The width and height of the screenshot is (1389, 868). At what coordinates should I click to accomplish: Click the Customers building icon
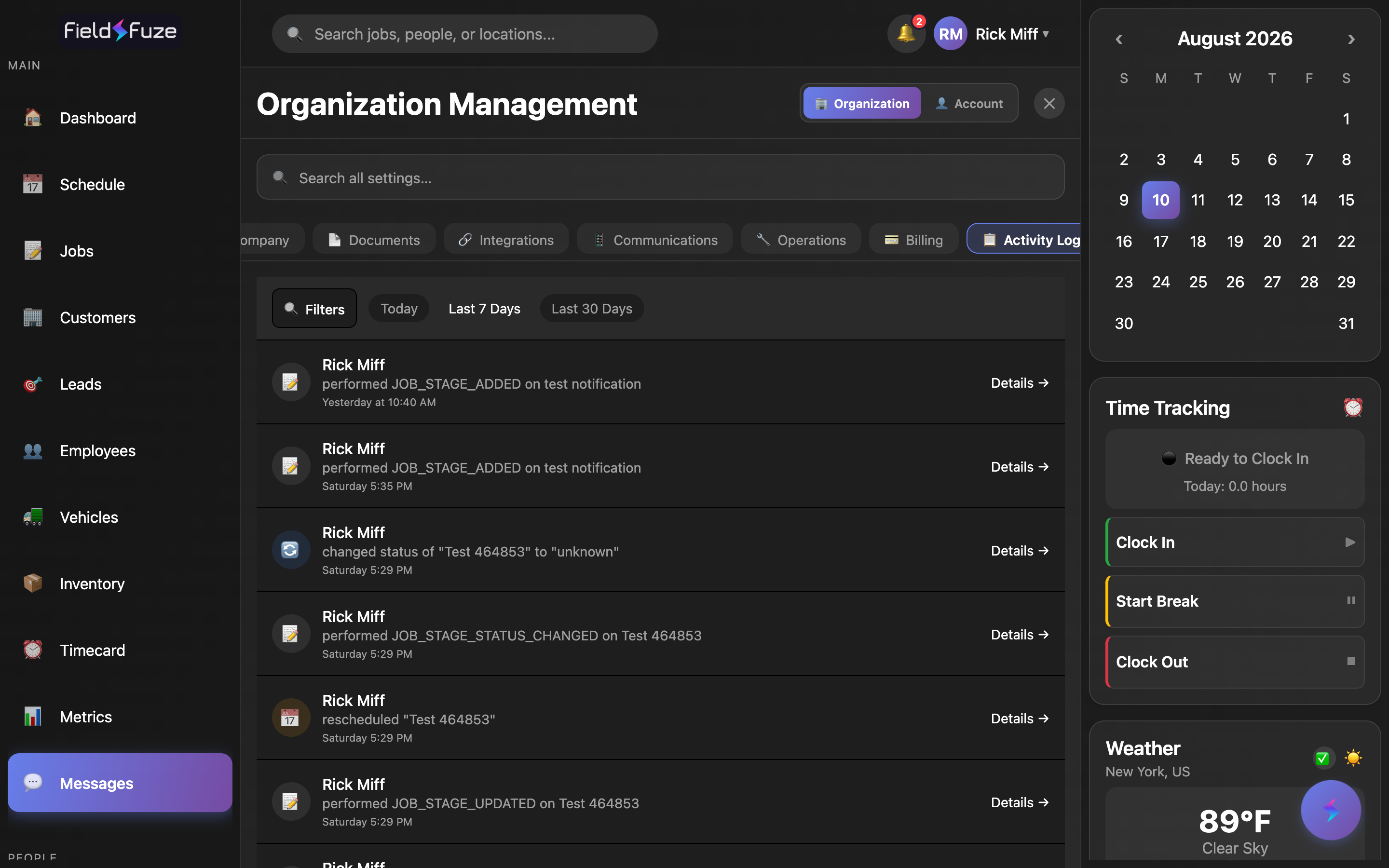[33, 317]
